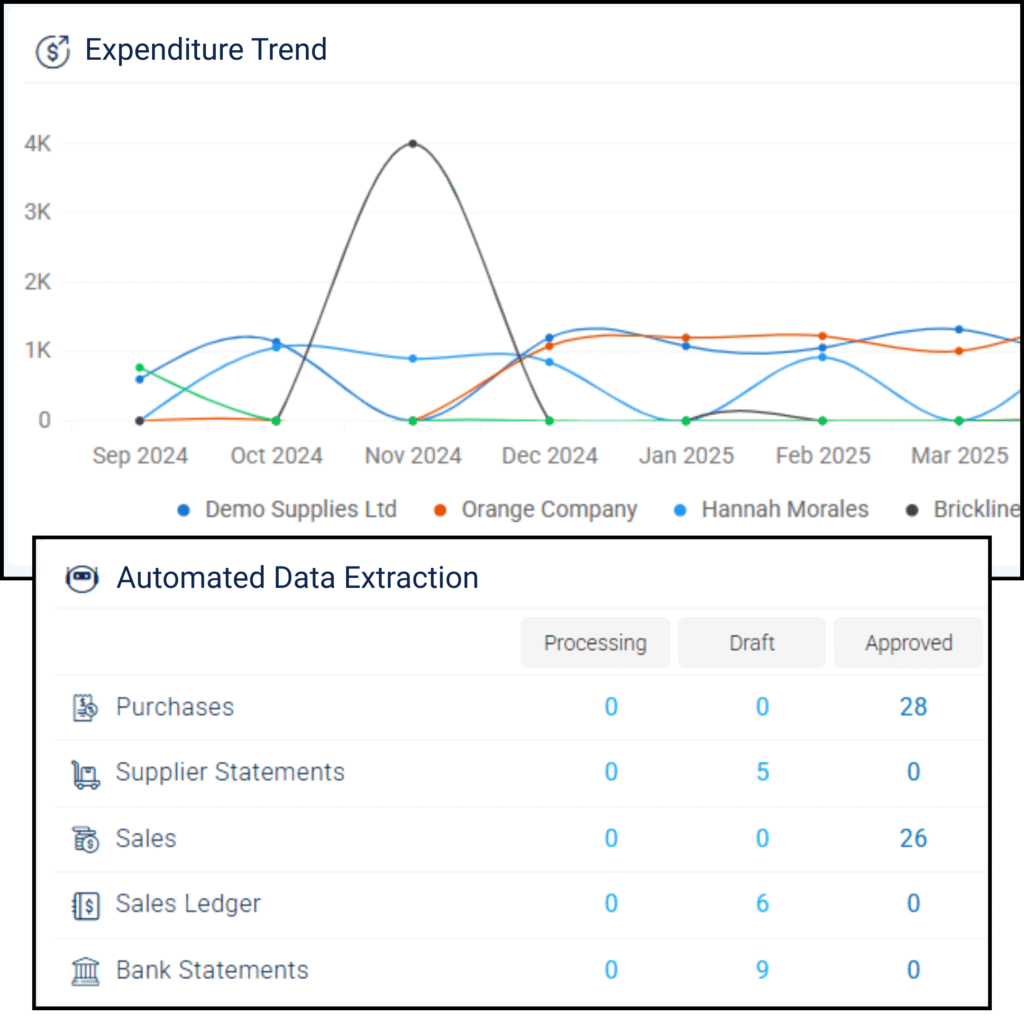
Task: Open the 6 draft Sales Ledger items
Action: (x=762, y=904)
